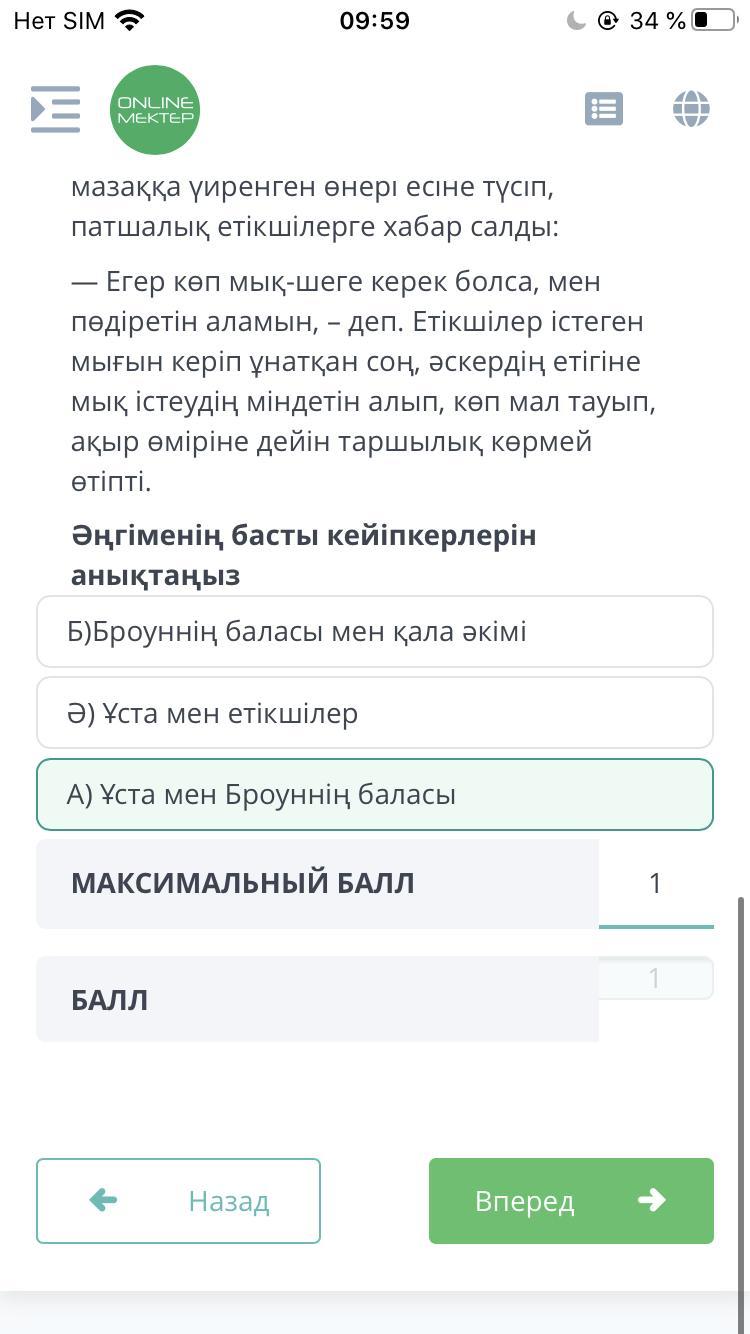Go back with the Назад button
The image size is (750, 1334).
[178, 1200]
